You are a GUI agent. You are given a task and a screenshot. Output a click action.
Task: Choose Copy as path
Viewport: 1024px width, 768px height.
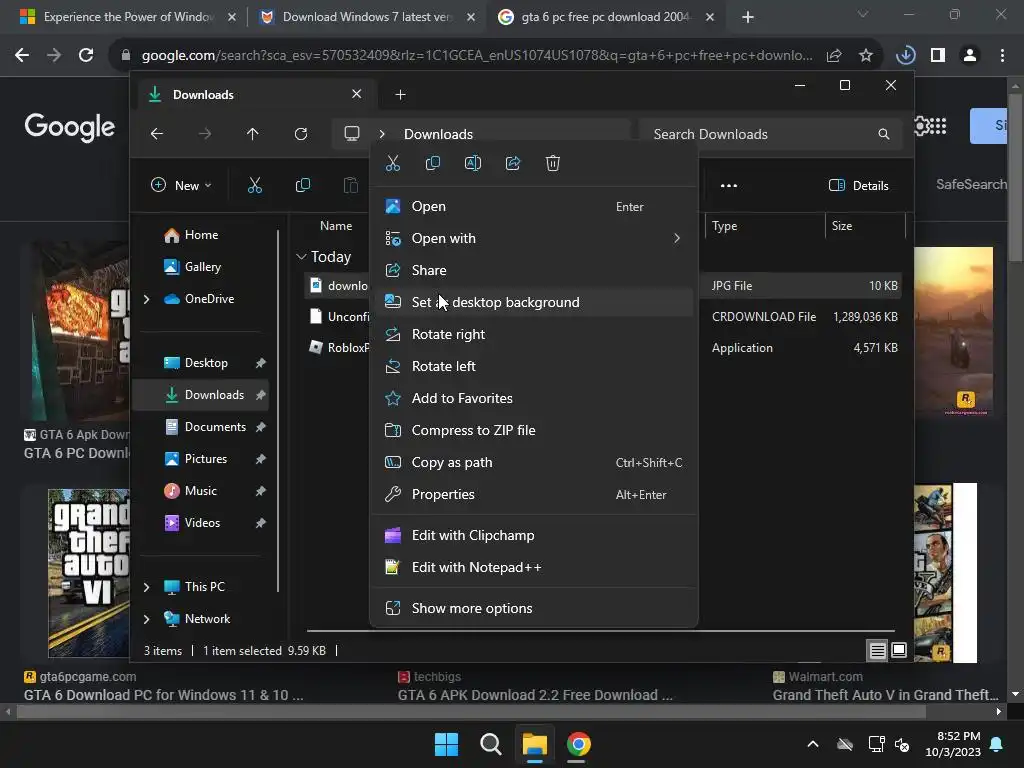pyautogui.click(x=534, y=462)
